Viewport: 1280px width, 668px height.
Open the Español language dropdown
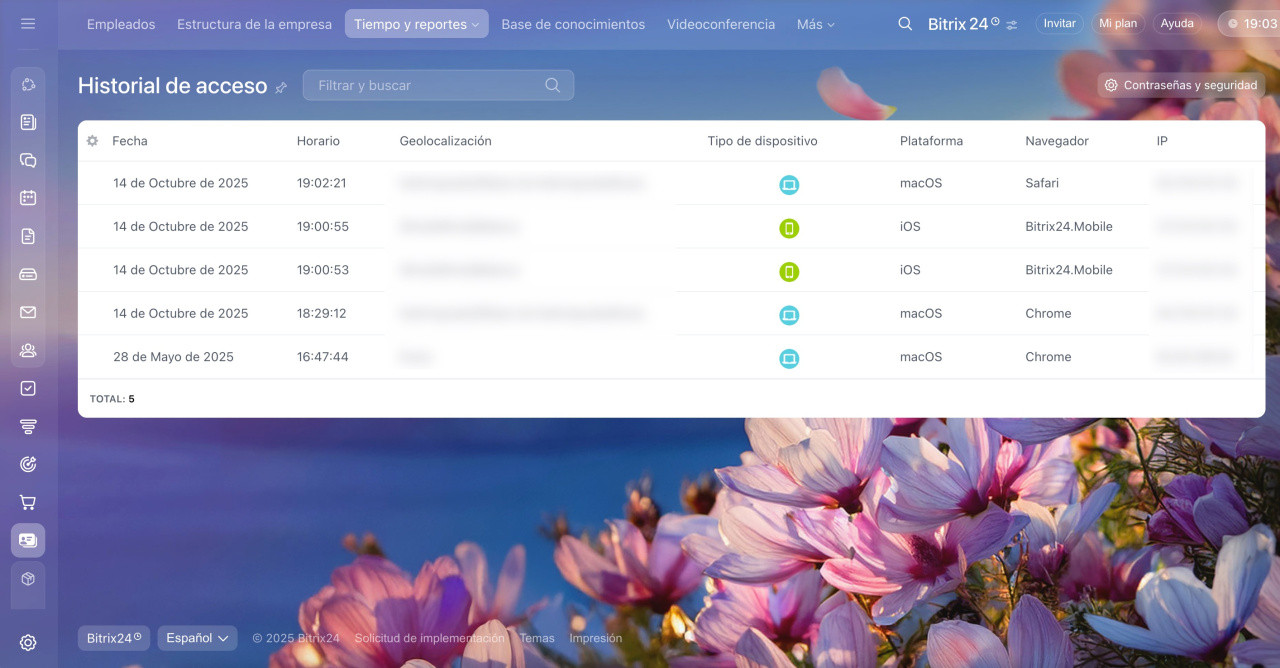coord(197,638)
